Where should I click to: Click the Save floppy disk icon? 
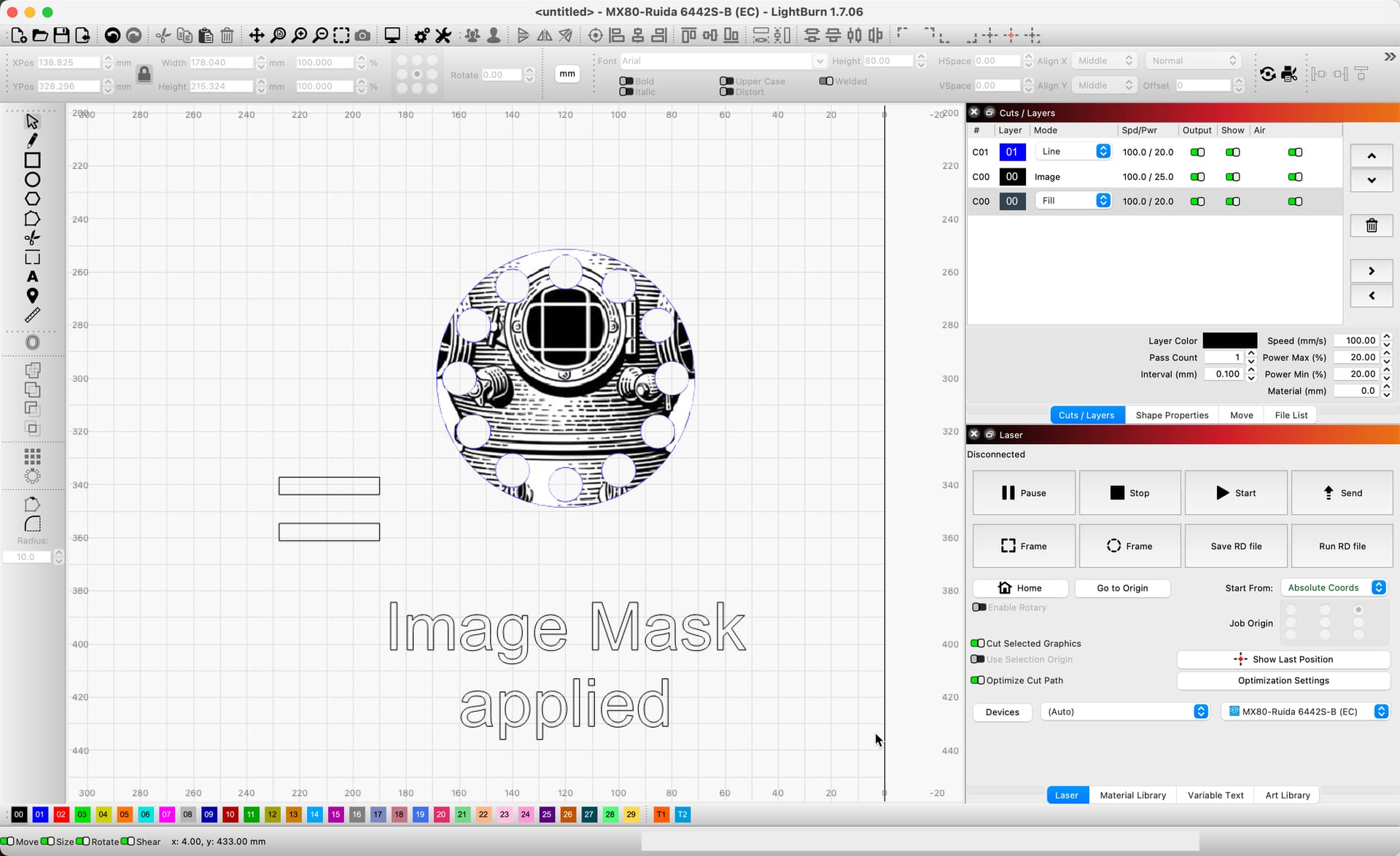click(61, 35)
